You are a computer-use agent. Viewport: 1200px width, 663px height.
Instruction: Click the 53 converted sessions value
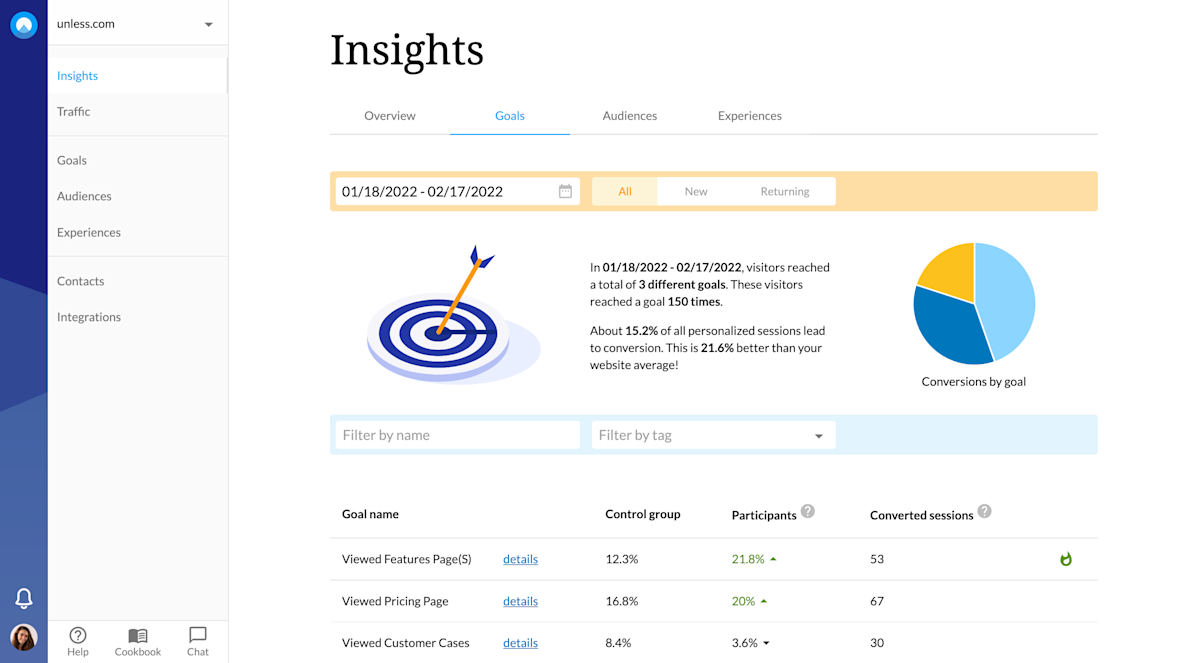click(877, 559)
